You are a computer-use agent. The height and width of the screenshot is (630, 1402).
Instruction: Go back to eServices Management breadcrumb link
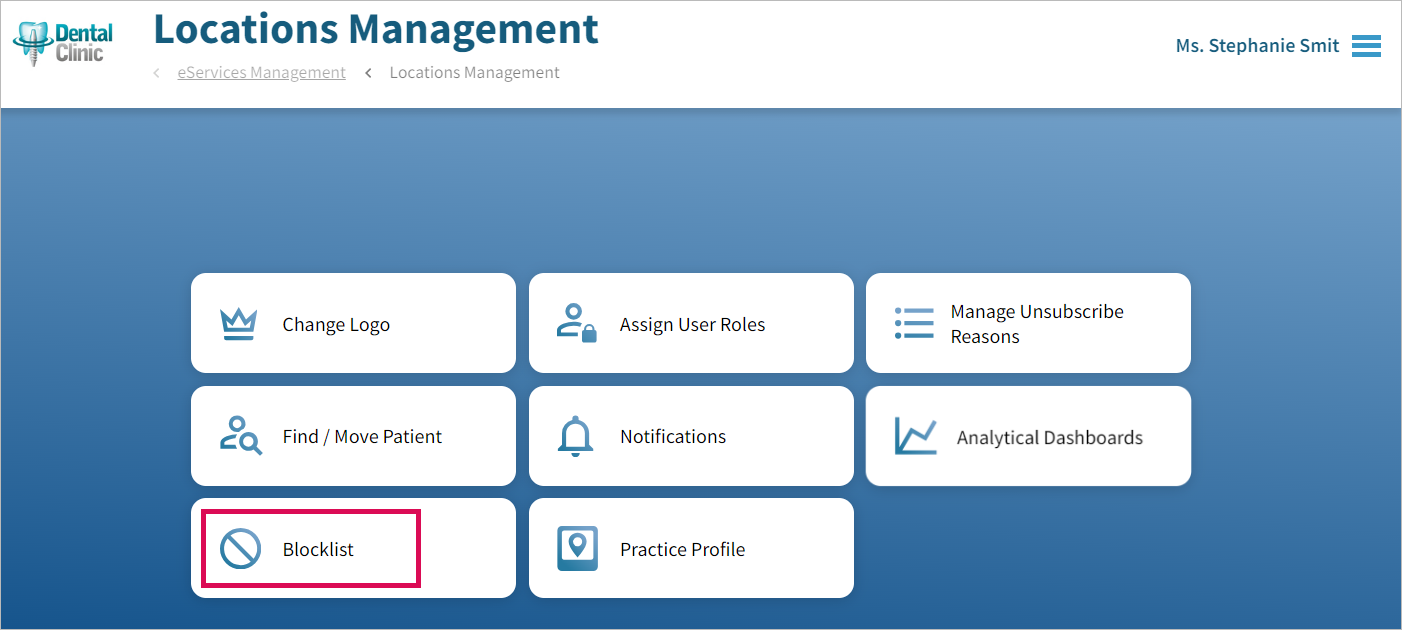pos(262,73)
